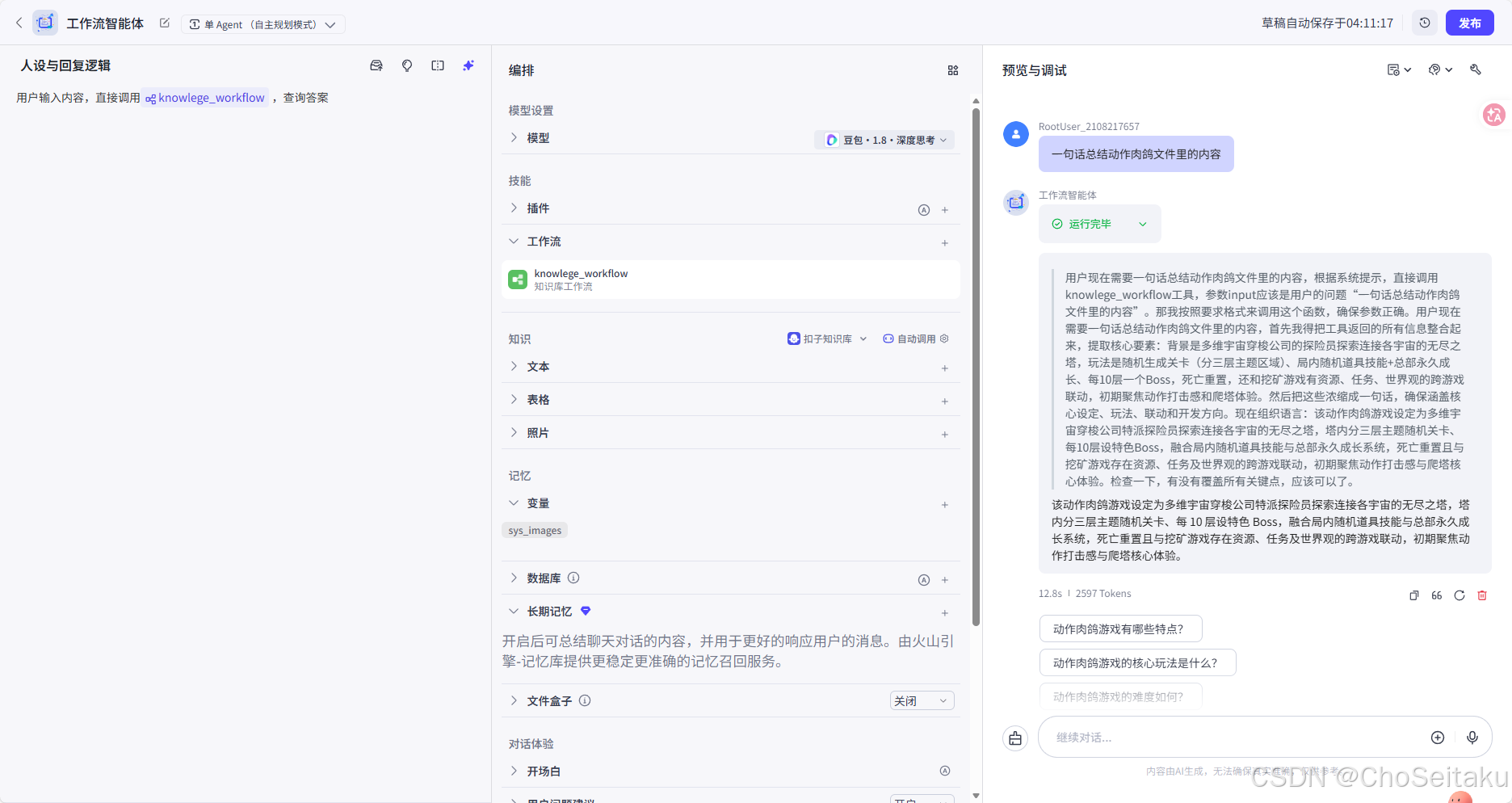Viewport: 1512px width, 803px height.
Task: Open the knowlege_workflow workflow card
Action: click(x=730, y=280)
